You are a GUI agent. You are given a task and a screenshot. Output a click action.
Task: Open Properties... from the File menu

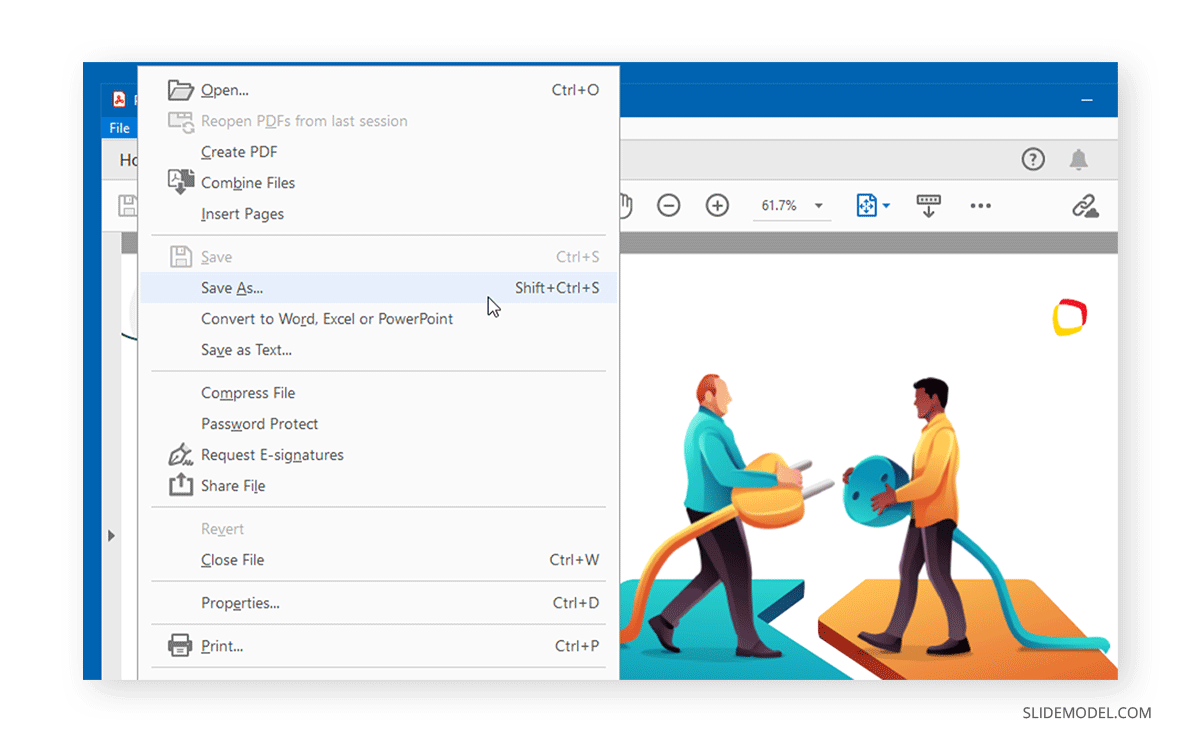point(378,603)
